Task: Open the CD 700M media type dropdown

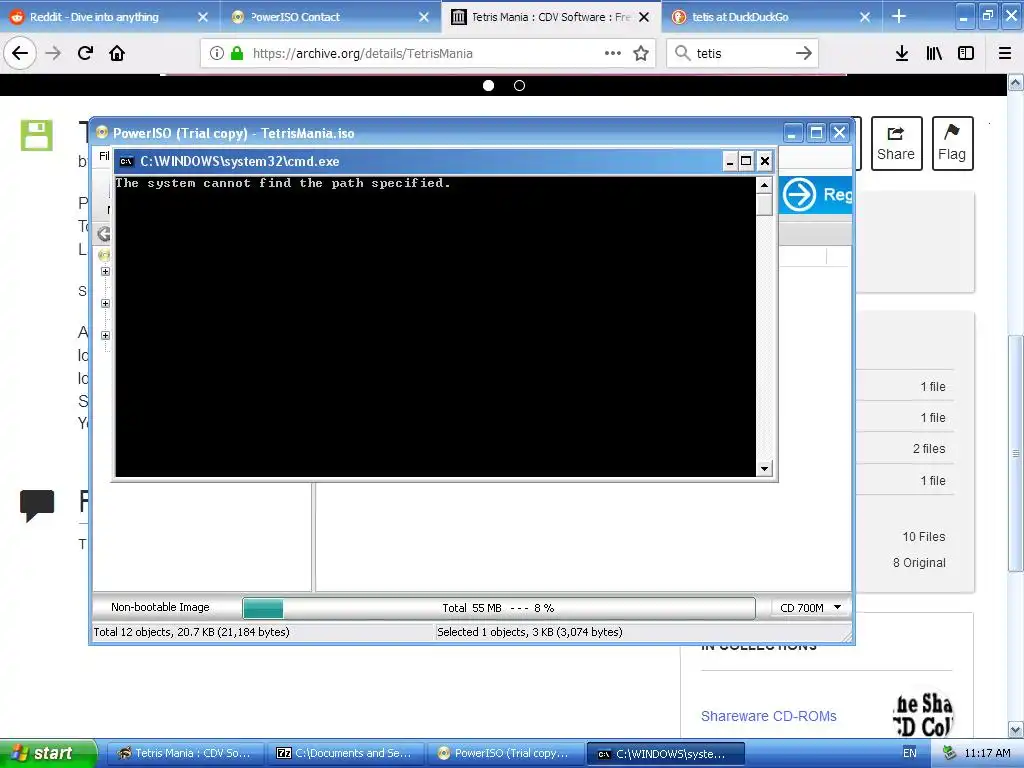Action: coord(810,608)
